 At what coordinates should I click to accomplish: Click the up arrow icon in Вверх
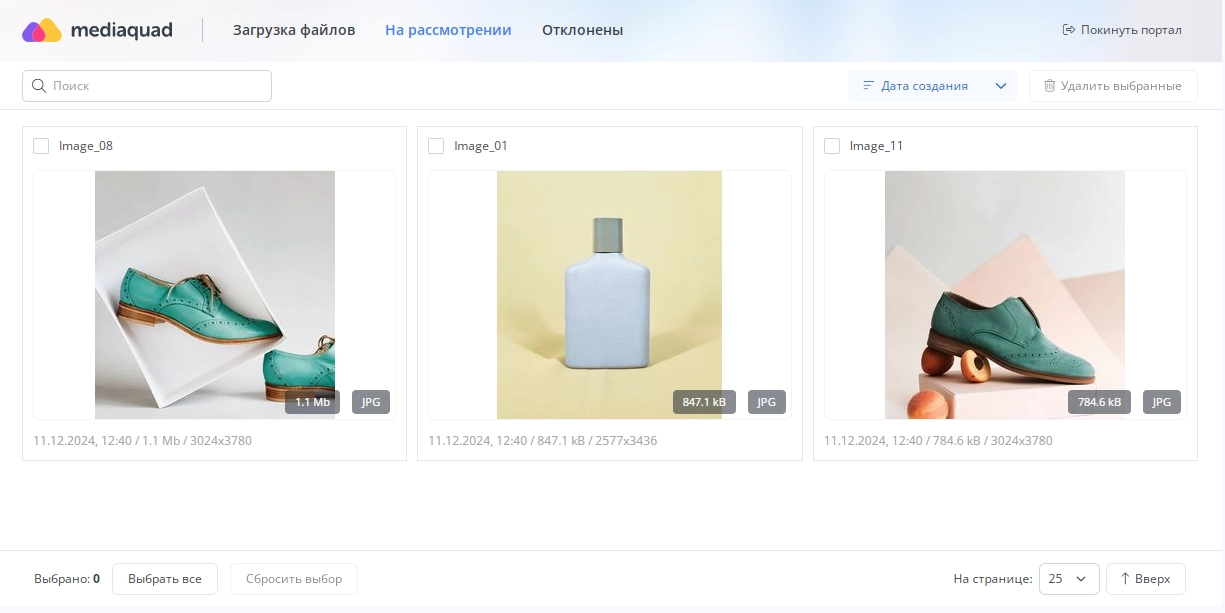1124,579
